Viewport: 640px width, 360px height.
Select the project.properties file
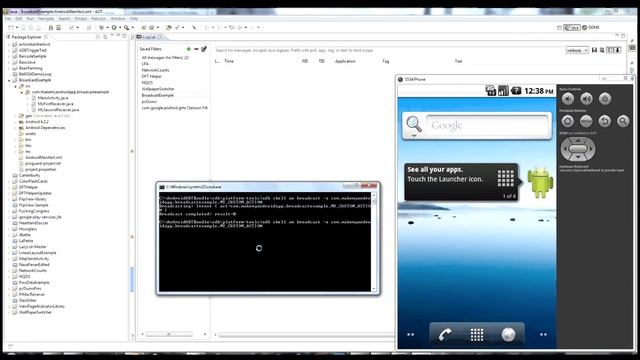click(40, 169)
